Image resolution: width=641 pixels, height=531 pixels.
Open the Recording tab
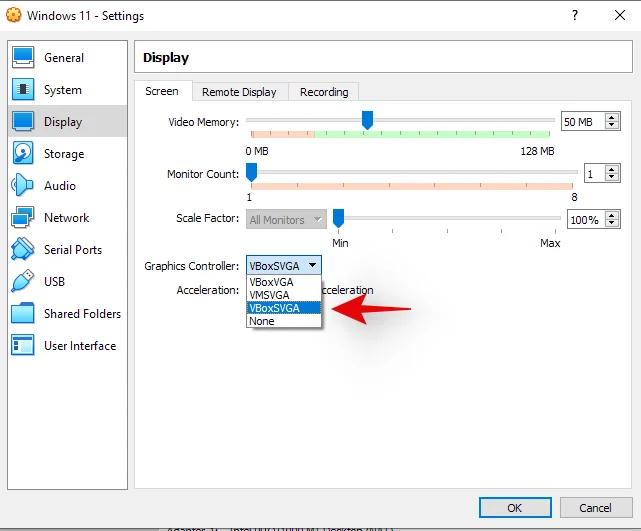[x=324, y=92]
